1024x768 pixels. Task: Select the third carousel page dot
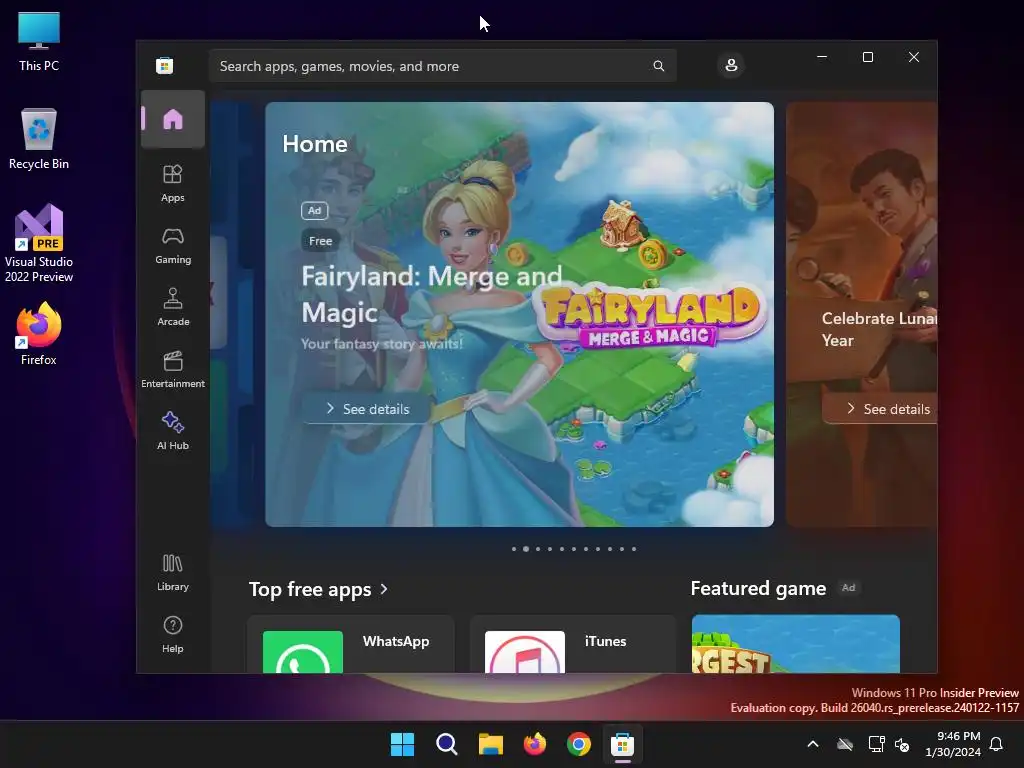(538, 549)
